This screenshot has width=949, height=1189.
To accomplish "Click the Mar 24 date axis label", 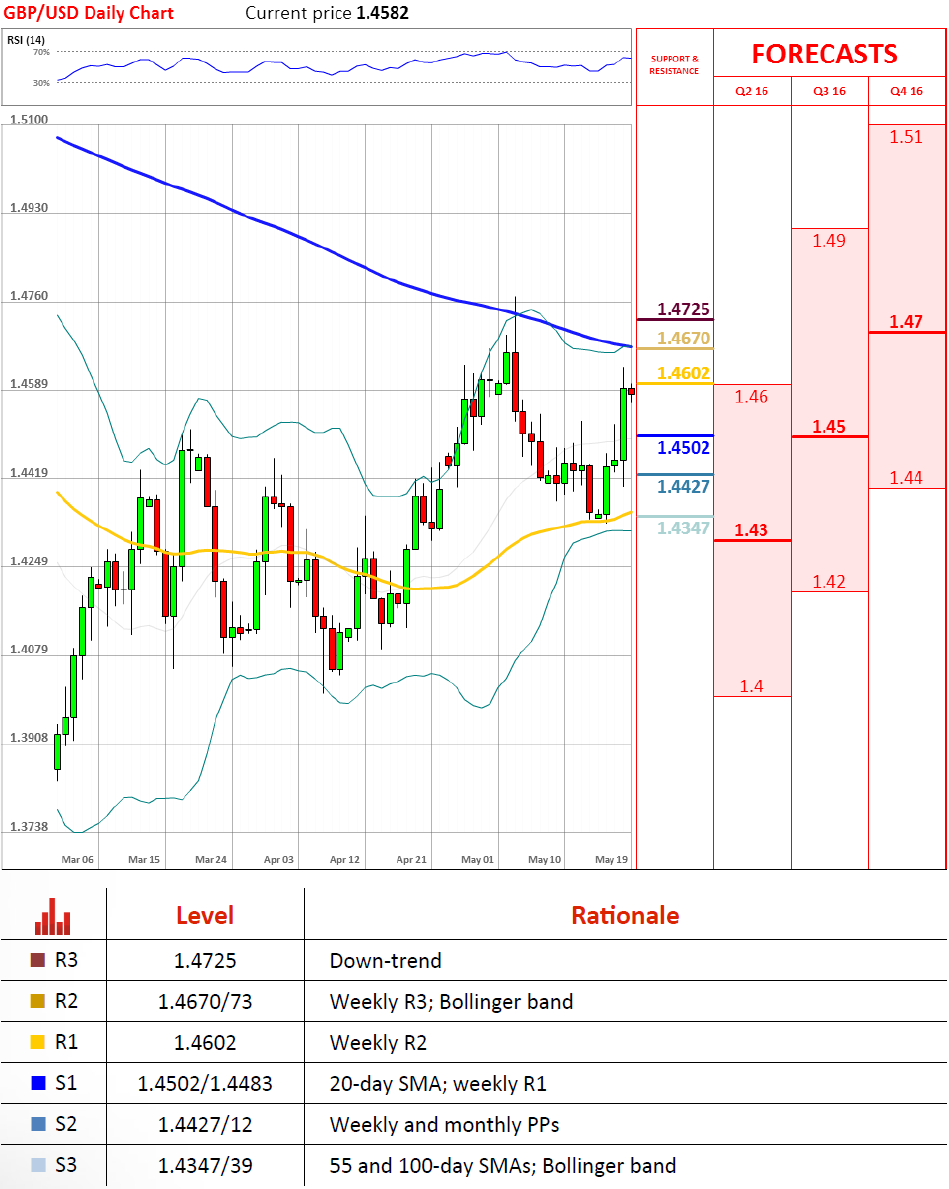I will (211, 859).
